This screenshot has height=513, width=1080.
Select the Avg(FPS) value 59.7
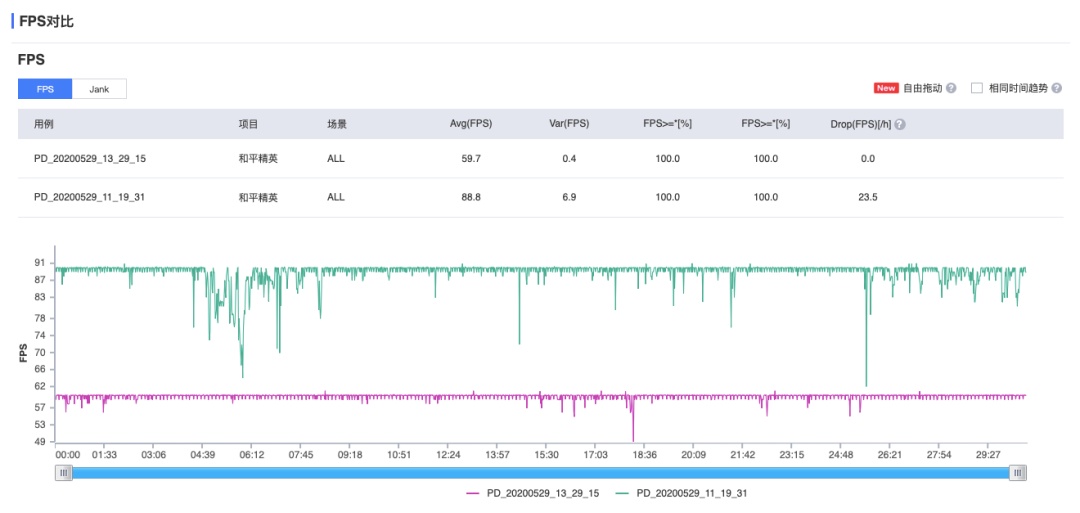coord(471,158)
